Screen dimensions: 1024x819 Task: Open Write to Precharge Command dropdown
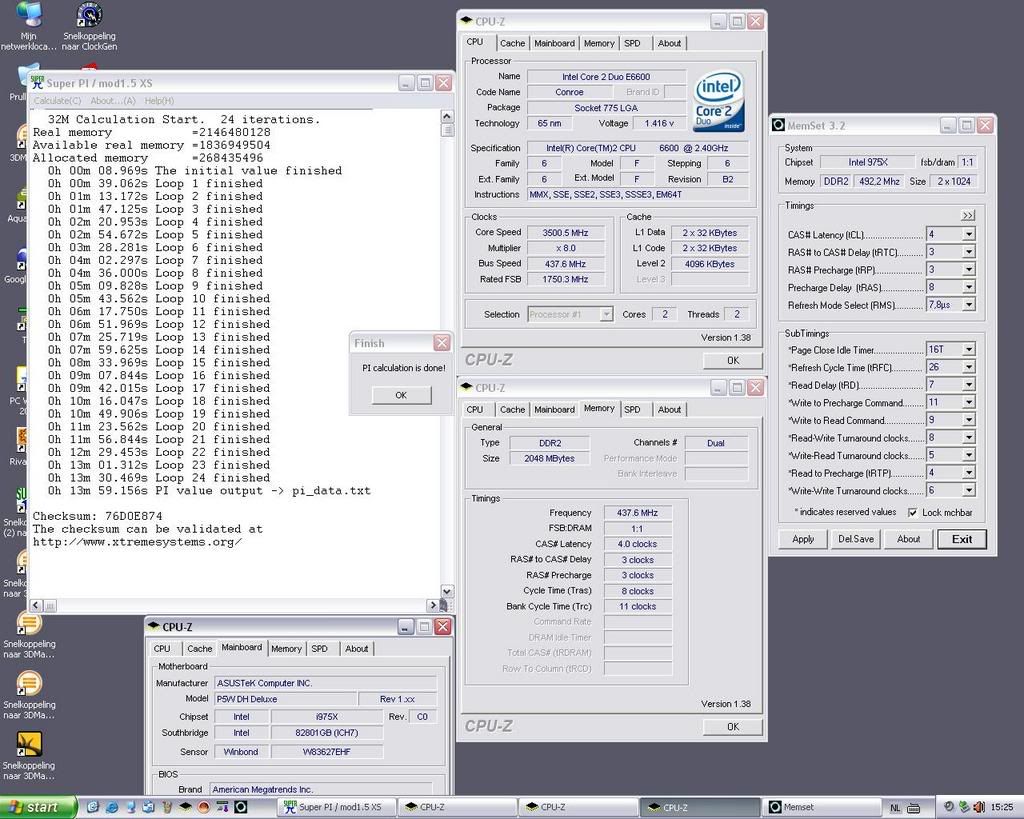coord(968,402)
